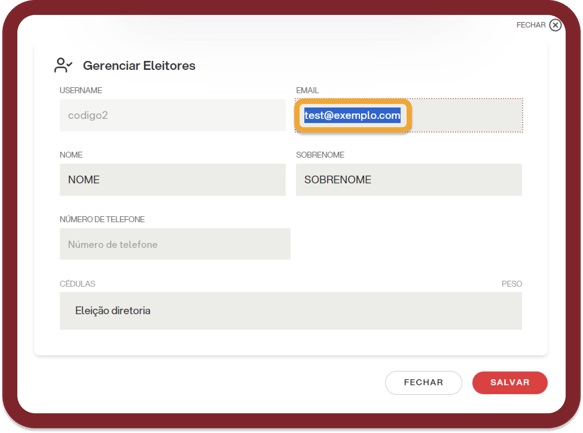Click the USERNAME field label
The image size is (583, 433).
[x=81, y=90]
